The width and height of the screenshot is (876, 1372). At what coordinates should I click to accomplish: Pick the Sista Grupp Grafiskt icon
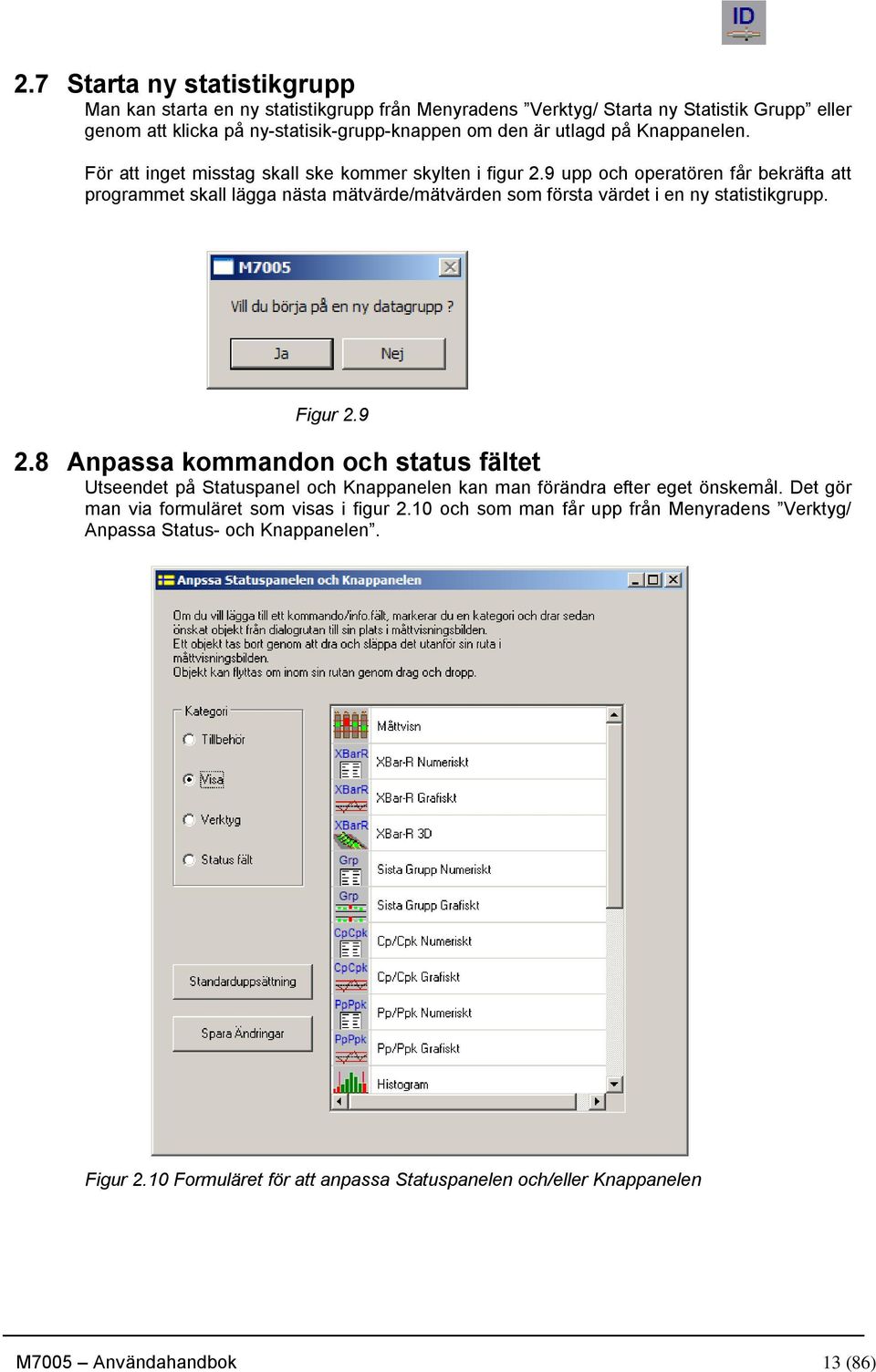coord(350,905)
